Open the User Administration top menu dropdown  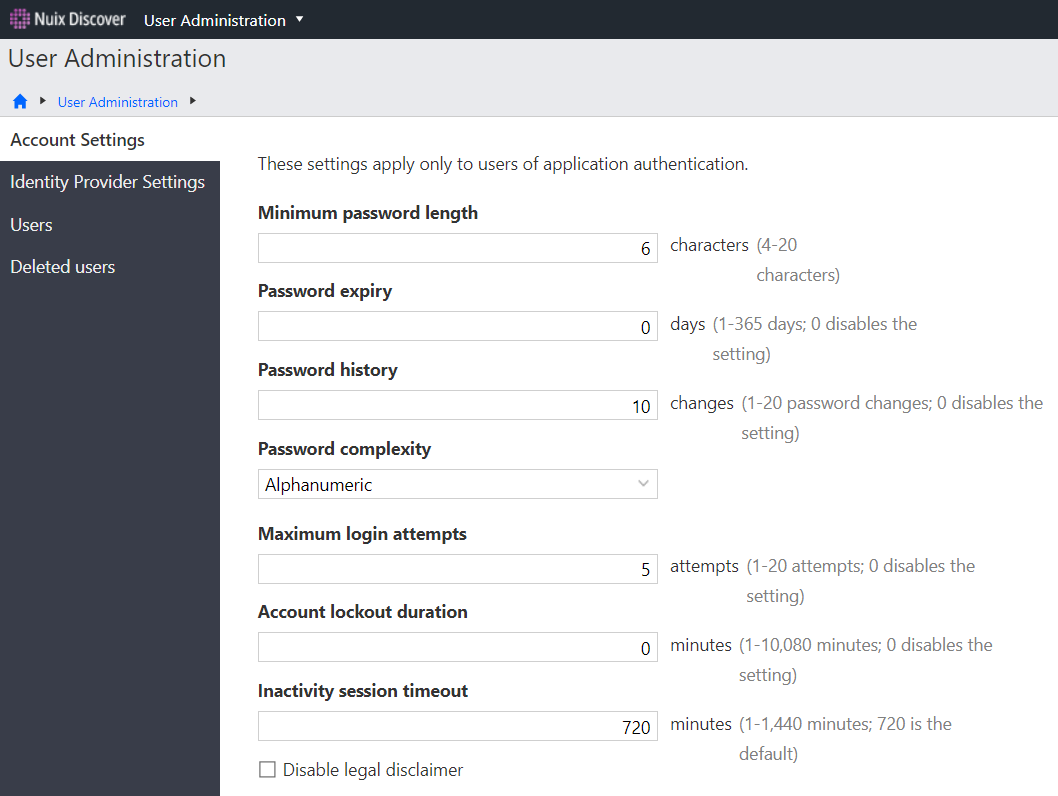point(224,20)
